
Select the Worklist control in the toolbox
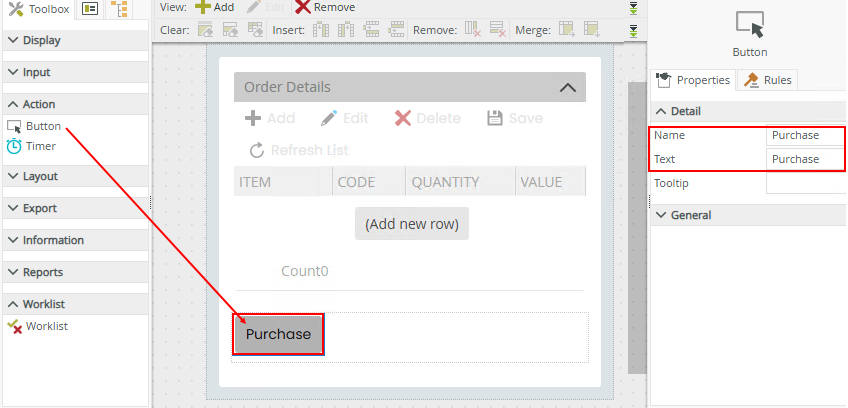37,326
